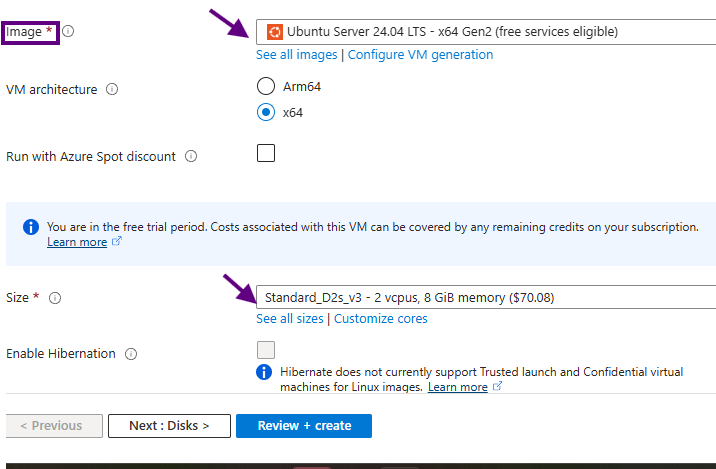Click the info icon next to Image
The width and height of the screenshot is (716, 469).
coord(68,31)
